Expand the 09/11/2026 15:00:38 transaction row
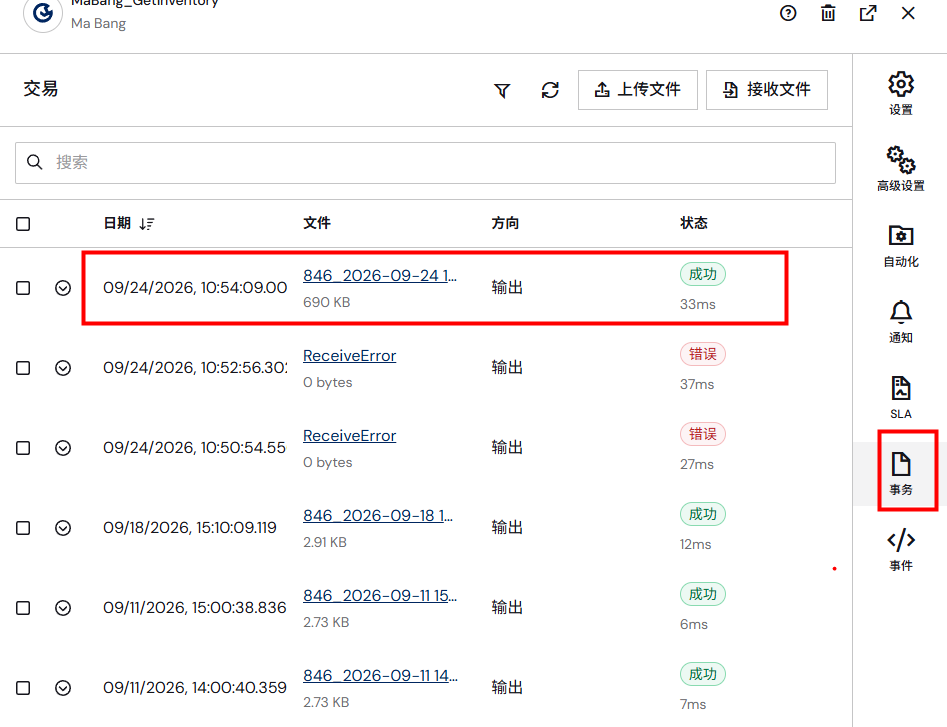The height and width of the screenshot is (727, 947). click(x=63, y=608)
